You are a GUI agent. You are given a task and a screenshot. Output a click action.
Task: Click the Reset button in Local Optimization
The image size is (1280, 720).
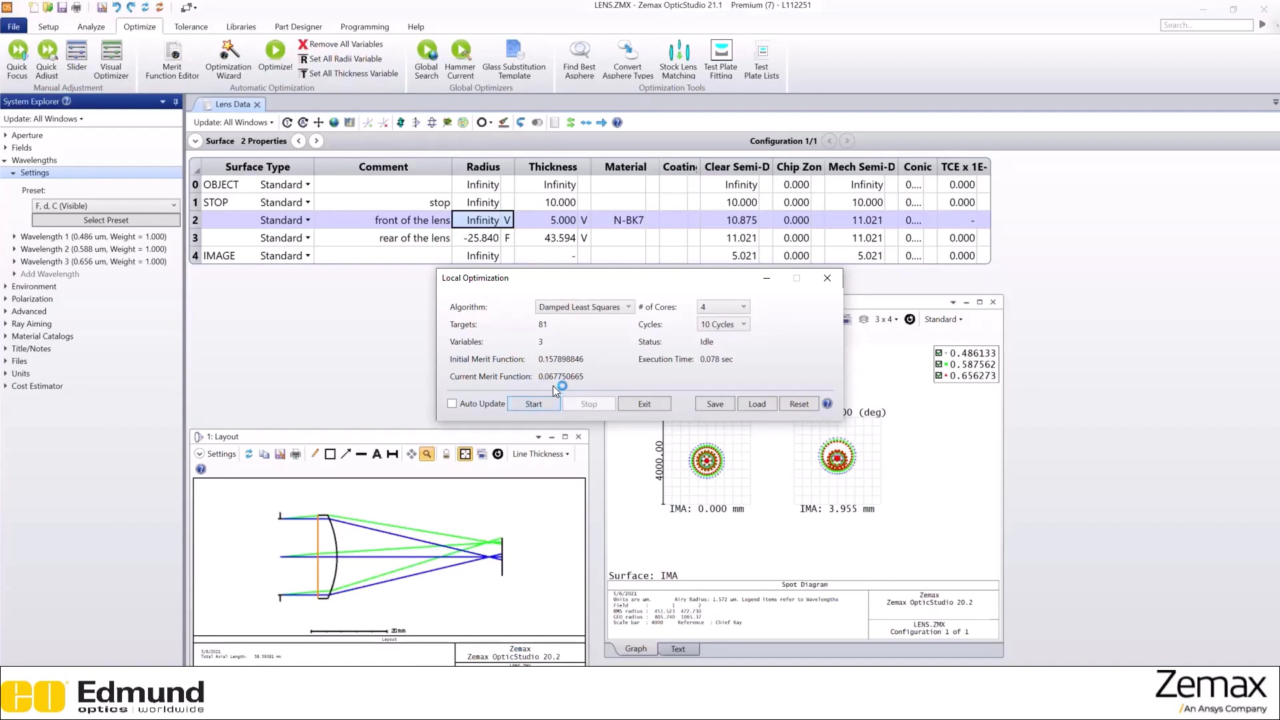tap(799, 404)
